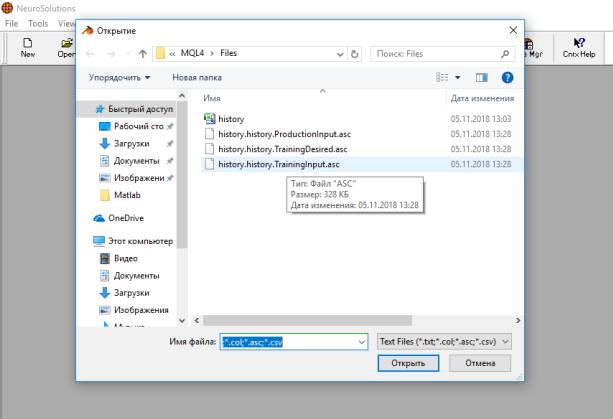Open the Text Files type filter dropdown
Image resolution: width=613 pixels, height=419 pixels.
pyautogui.click(x=446, y=341)
